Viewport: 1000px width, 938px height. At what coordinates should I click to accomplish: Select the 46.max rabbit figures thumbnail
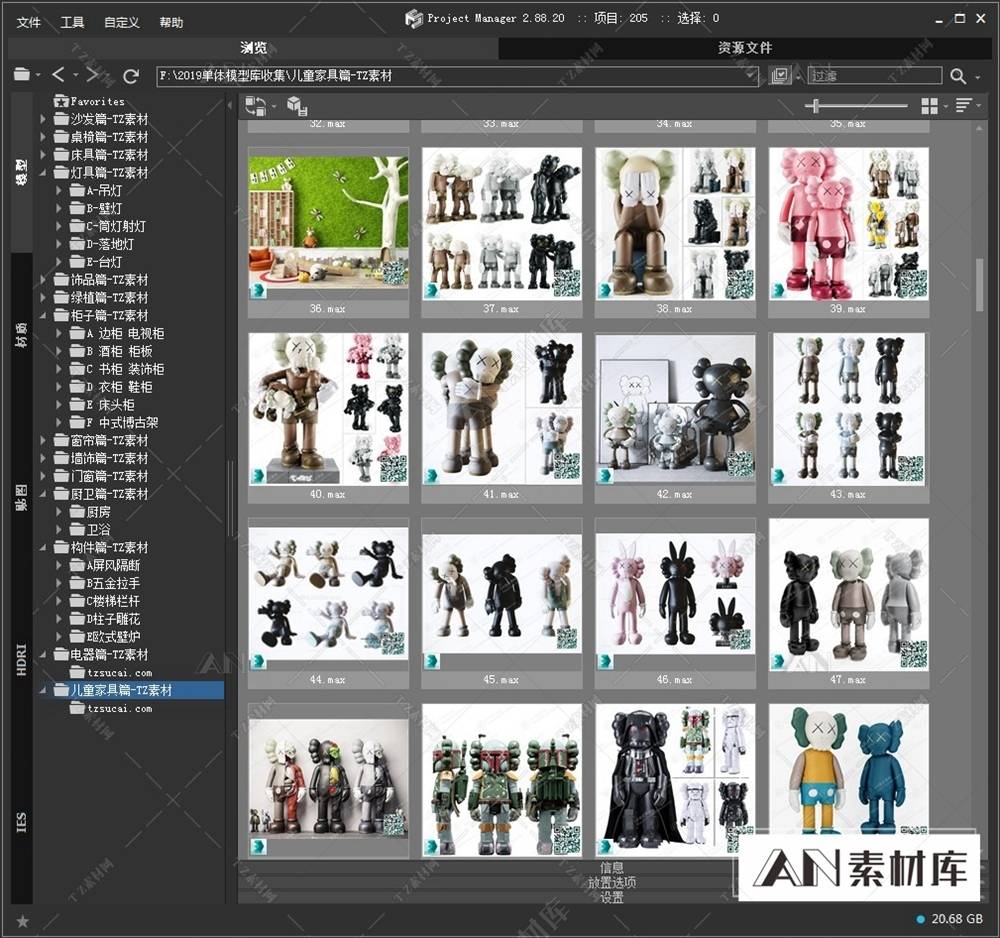[x=675, y=602]
